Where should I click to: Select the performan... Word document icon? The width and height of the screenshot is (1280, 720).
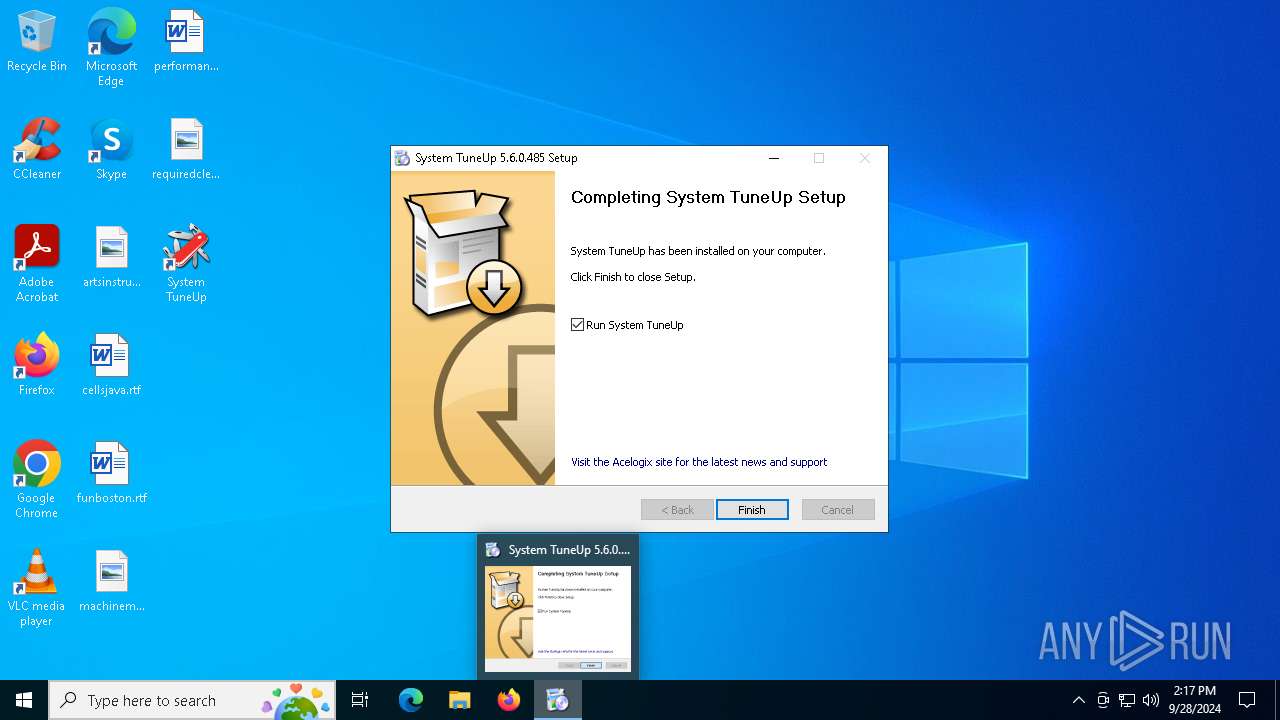[186, 42]
